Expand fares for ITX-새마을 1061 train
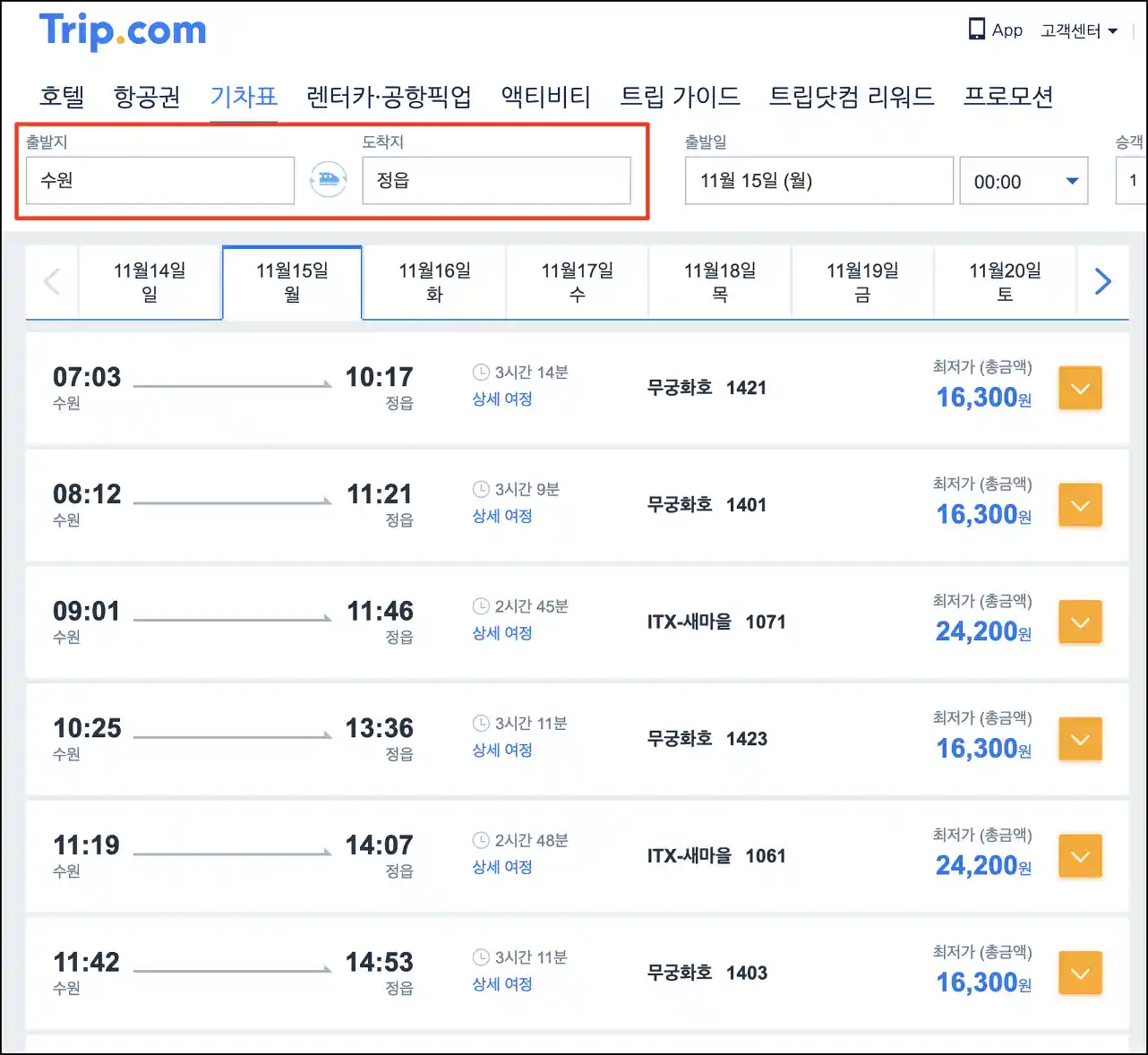The height and width of the screenshot is (1055, 1148). point(1080,856)
